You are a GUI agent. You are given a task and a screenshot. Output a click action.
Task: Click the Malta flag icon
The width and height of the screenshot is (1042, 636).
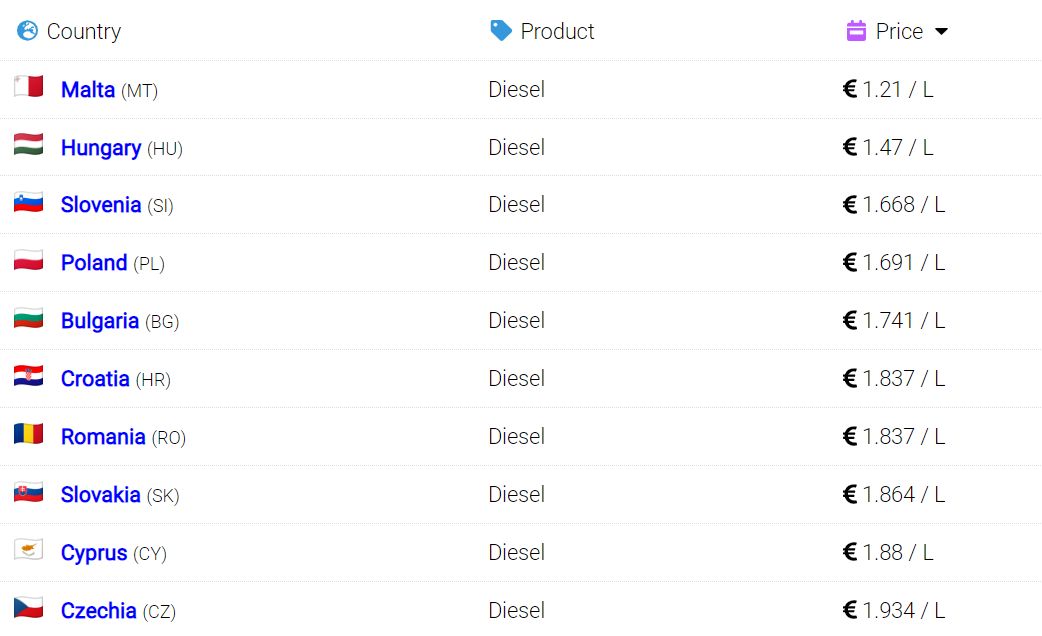tap(29, 86)
